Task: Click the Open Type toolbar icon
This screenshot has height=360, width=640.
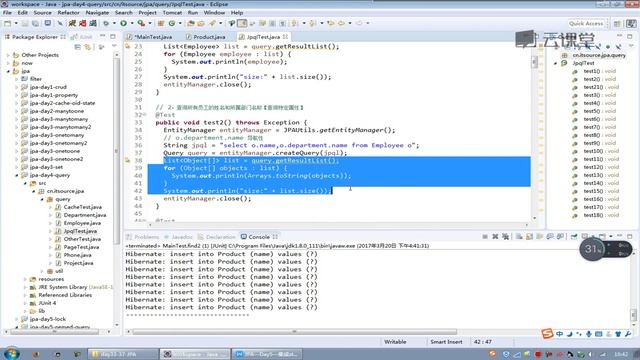Action: click(191, 24)
